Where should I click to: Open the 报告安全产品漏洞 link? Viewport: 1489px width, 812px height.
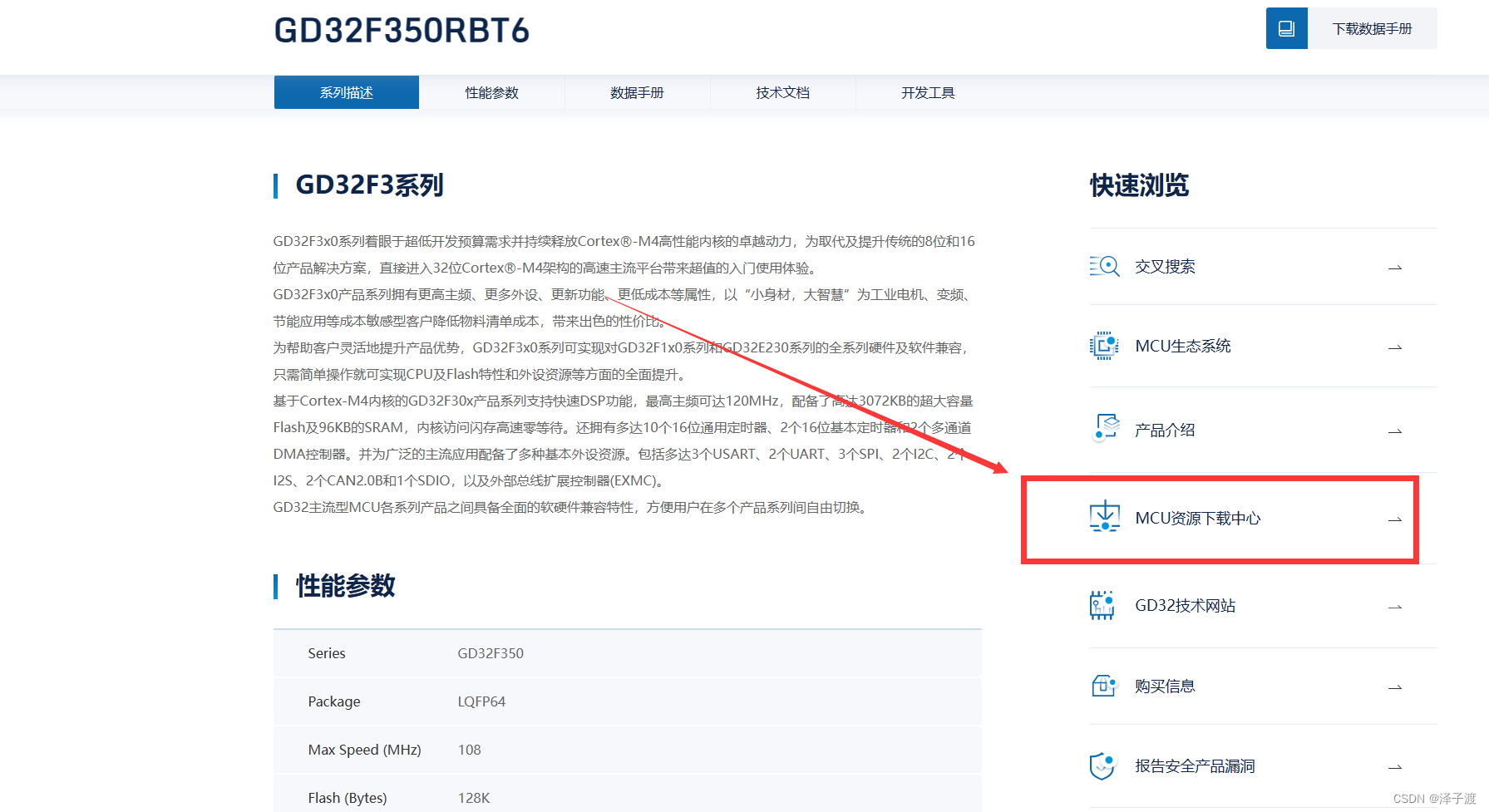[1195, 765]
